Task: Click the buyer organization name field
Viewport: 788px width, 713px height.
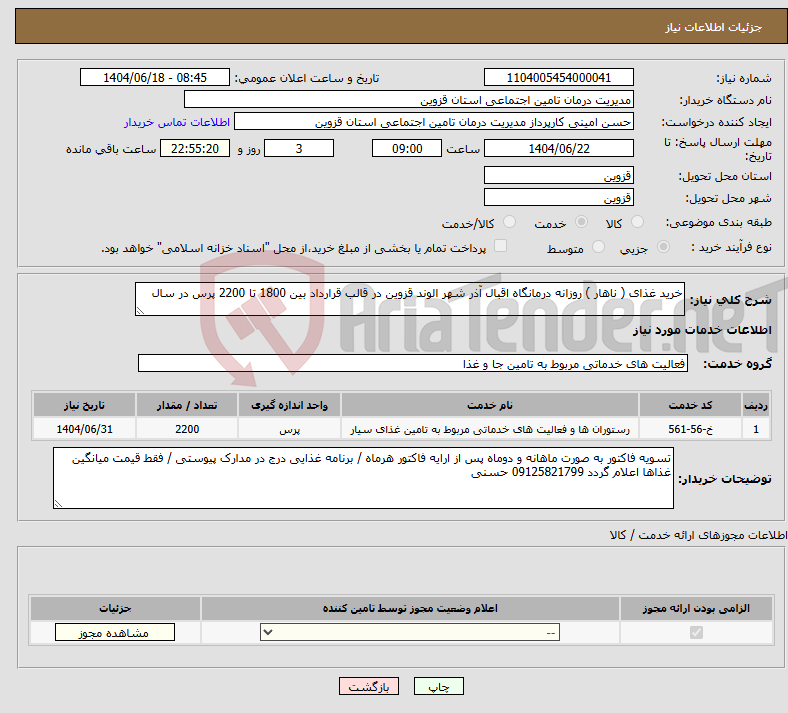Action: tap(409, 99)
